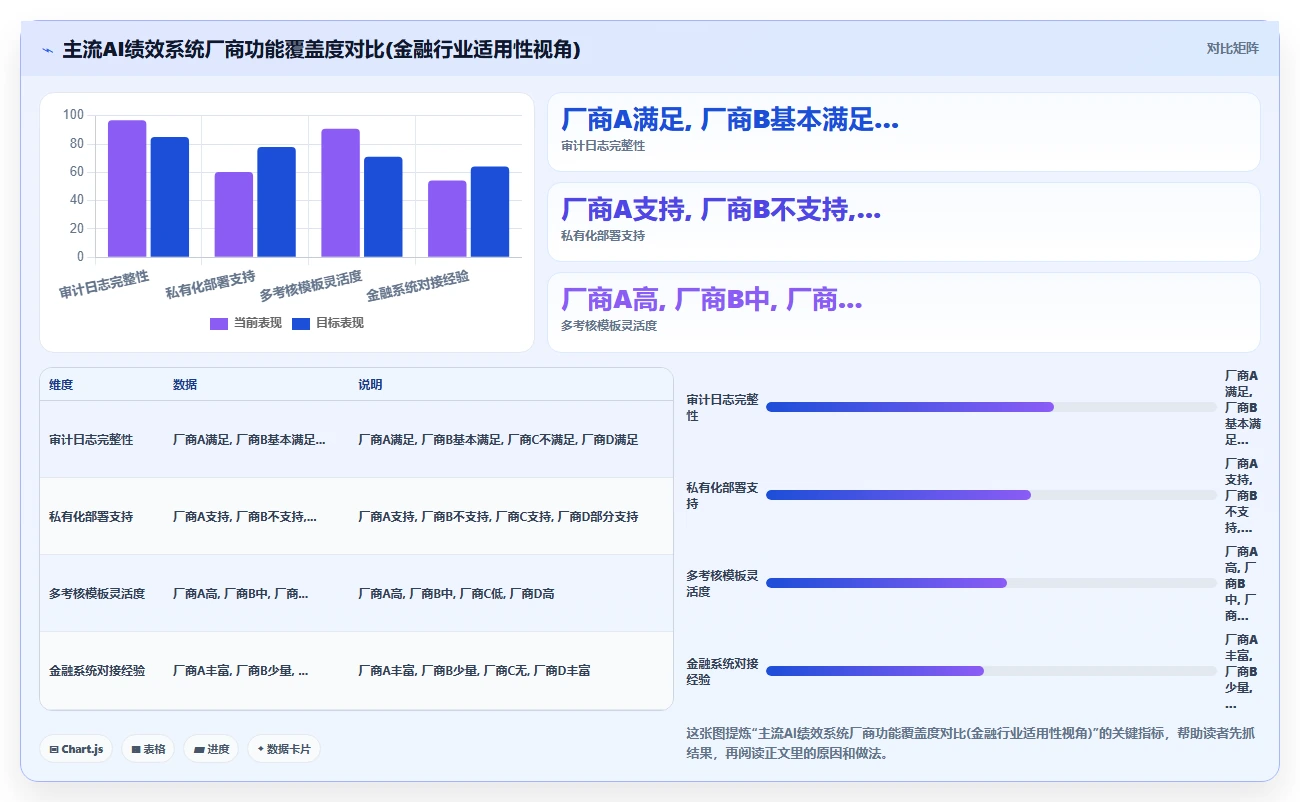Open the card headed 厂商A支持, 厂商B不支持,…
This screenshot has height=802, width=1300.
coord(904,222)
